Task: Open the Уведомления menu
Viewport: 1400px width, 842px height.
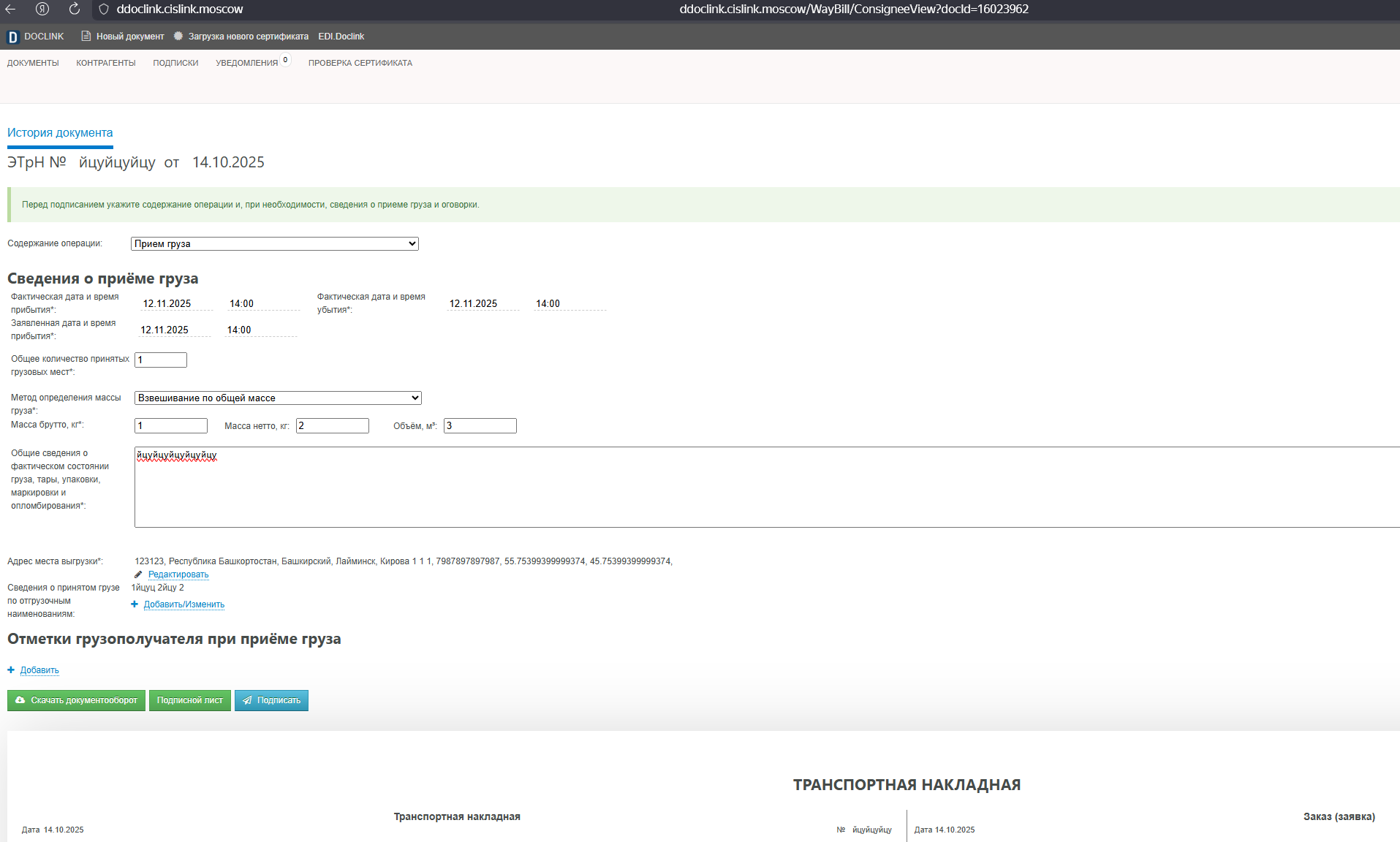Action: pyautogui.click(x=247, y=63)
